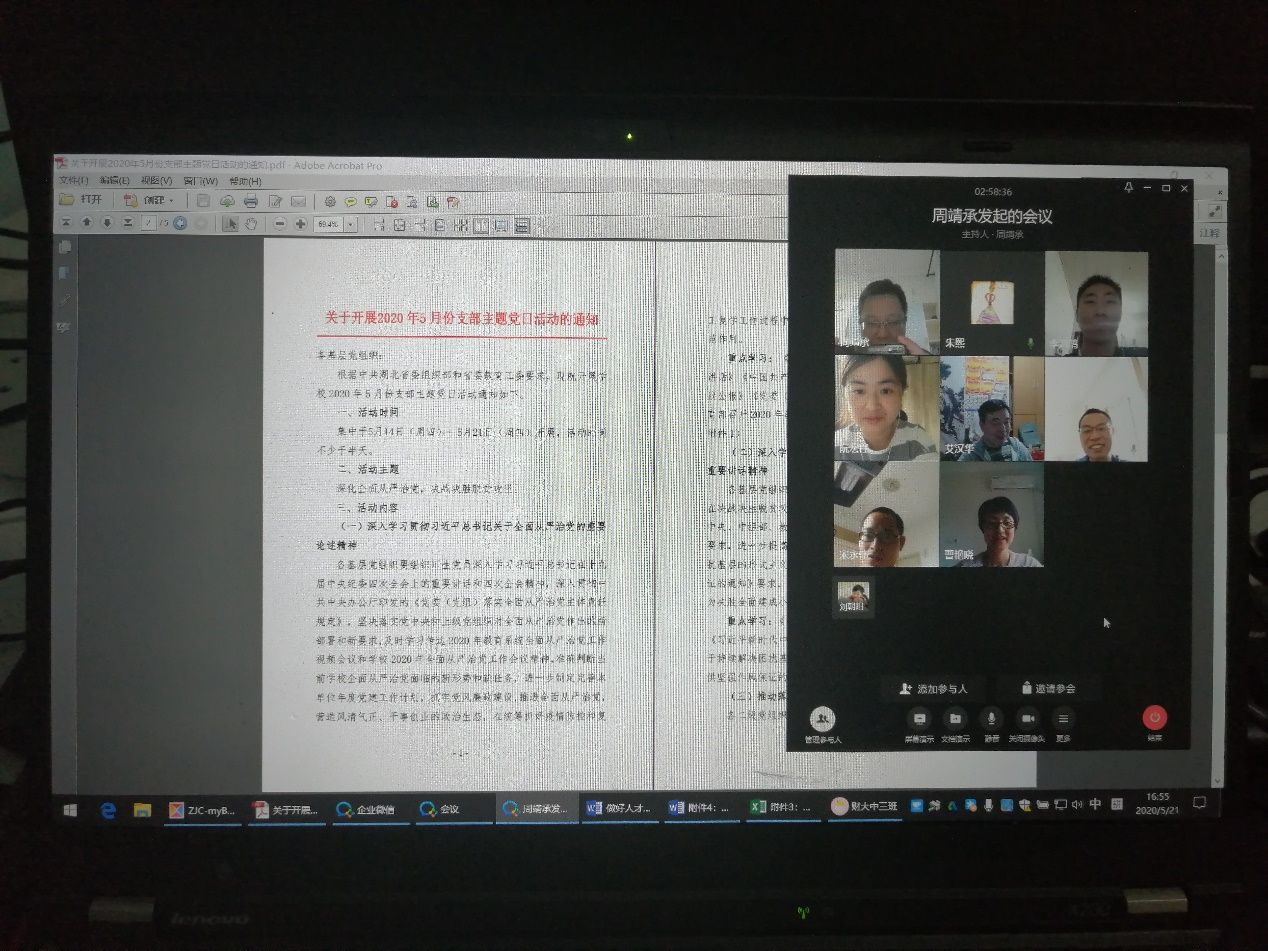Open the 文档演示 document share icon
The height and width of the screenshot is (951, 1268).
click(x=955, y=718)
